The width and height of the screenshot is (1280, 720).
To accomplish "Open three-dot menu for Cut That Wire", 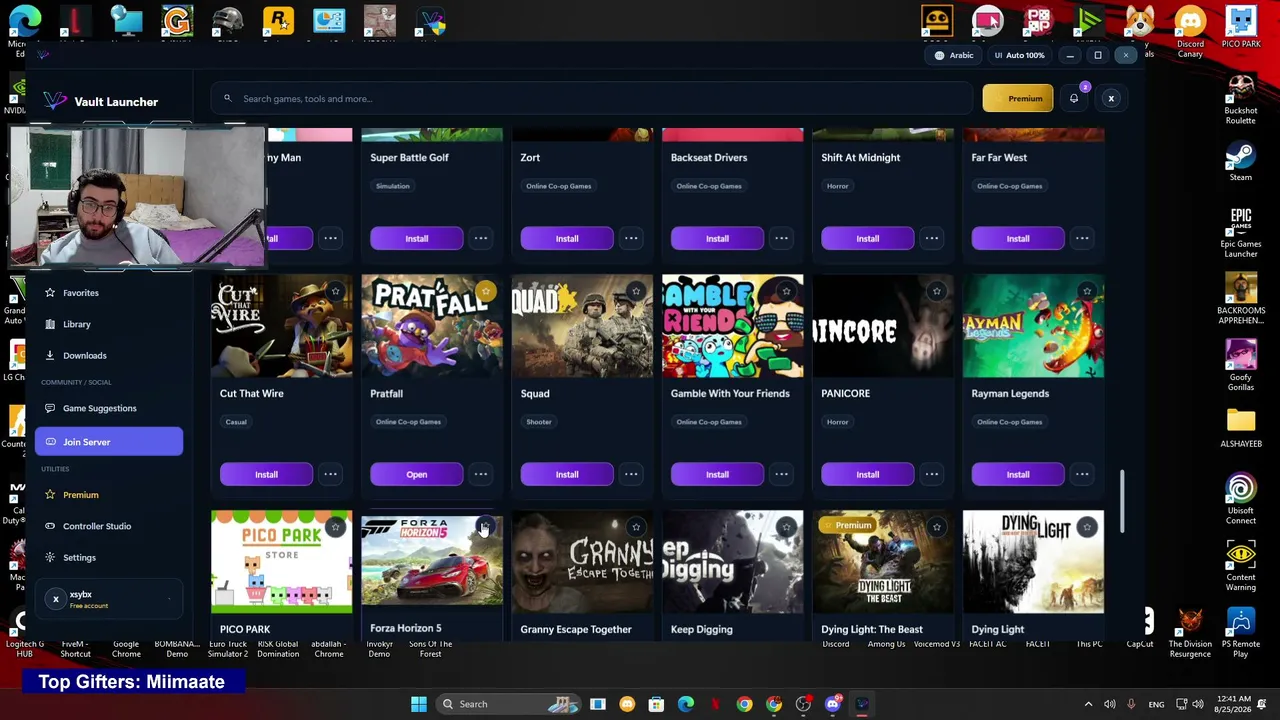I will pyautogui.click(x=330, y=474).
